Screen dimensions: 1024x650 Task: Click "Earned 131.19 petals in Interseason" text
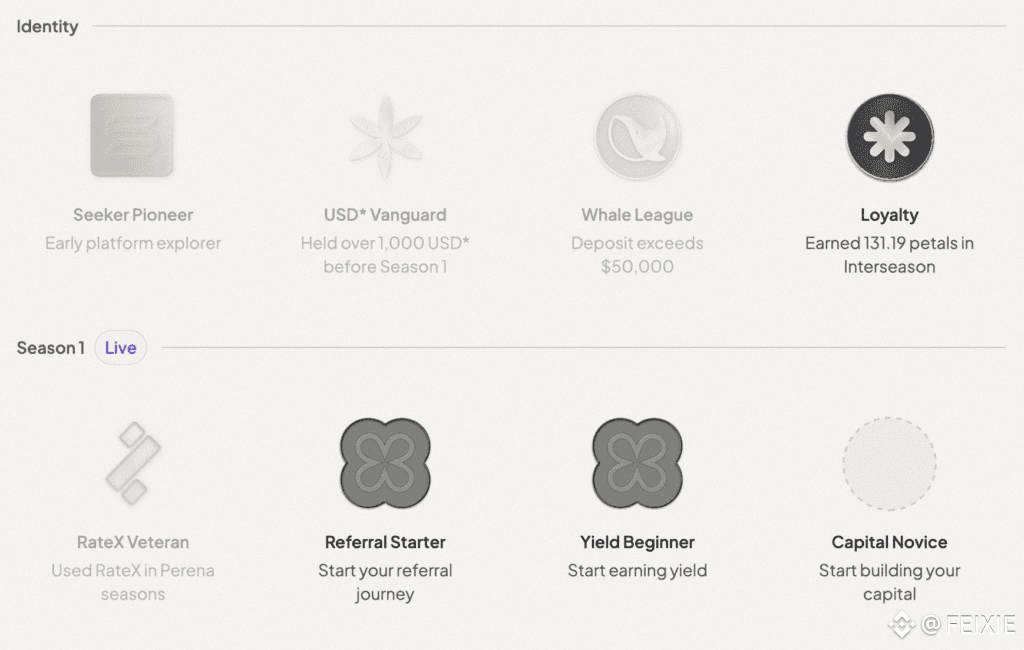(x=889, y=255)
